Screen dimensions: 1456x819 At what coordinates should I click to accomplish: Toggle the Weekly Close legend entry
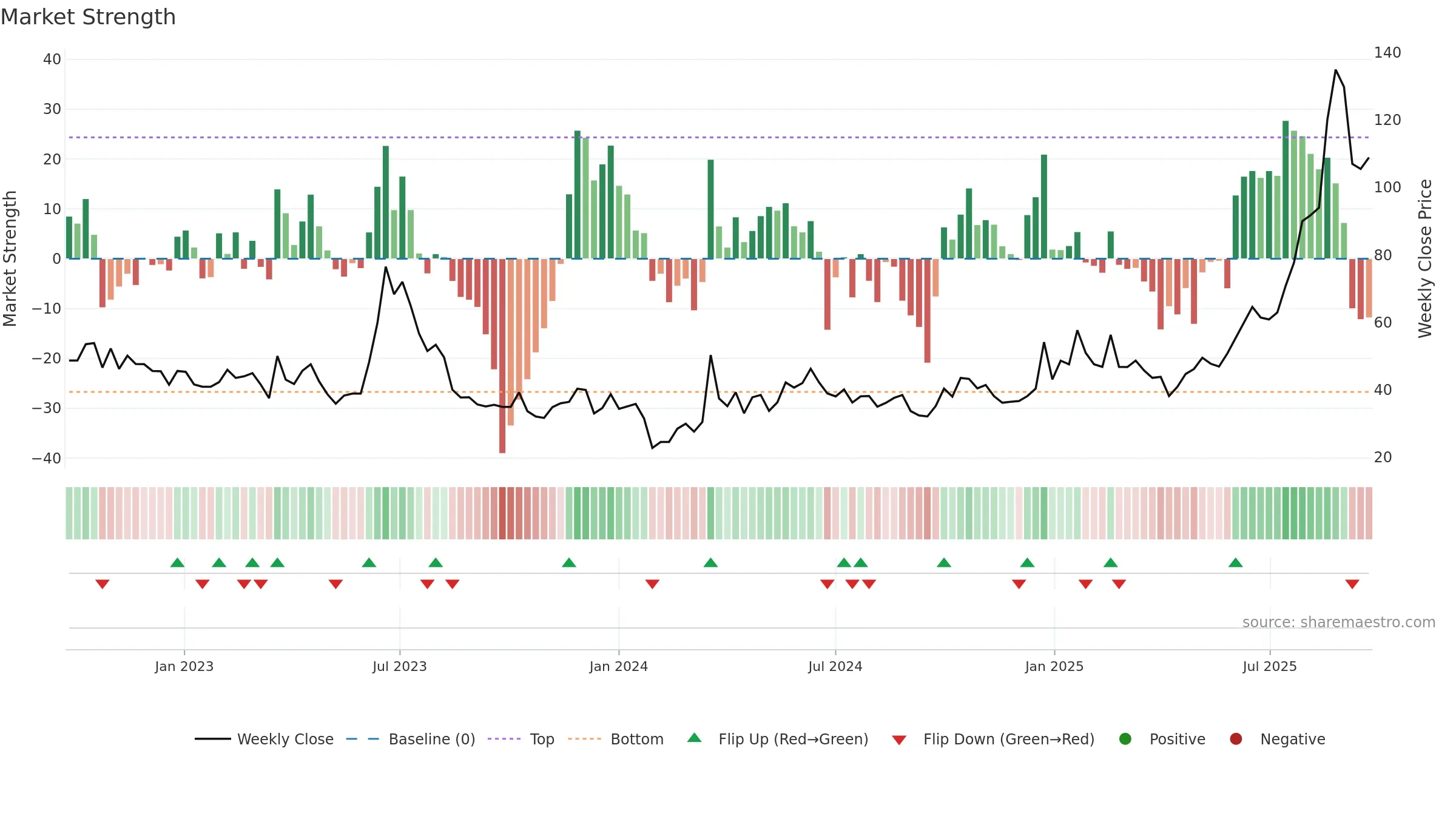pyautogui.click(x=264, y=739)
